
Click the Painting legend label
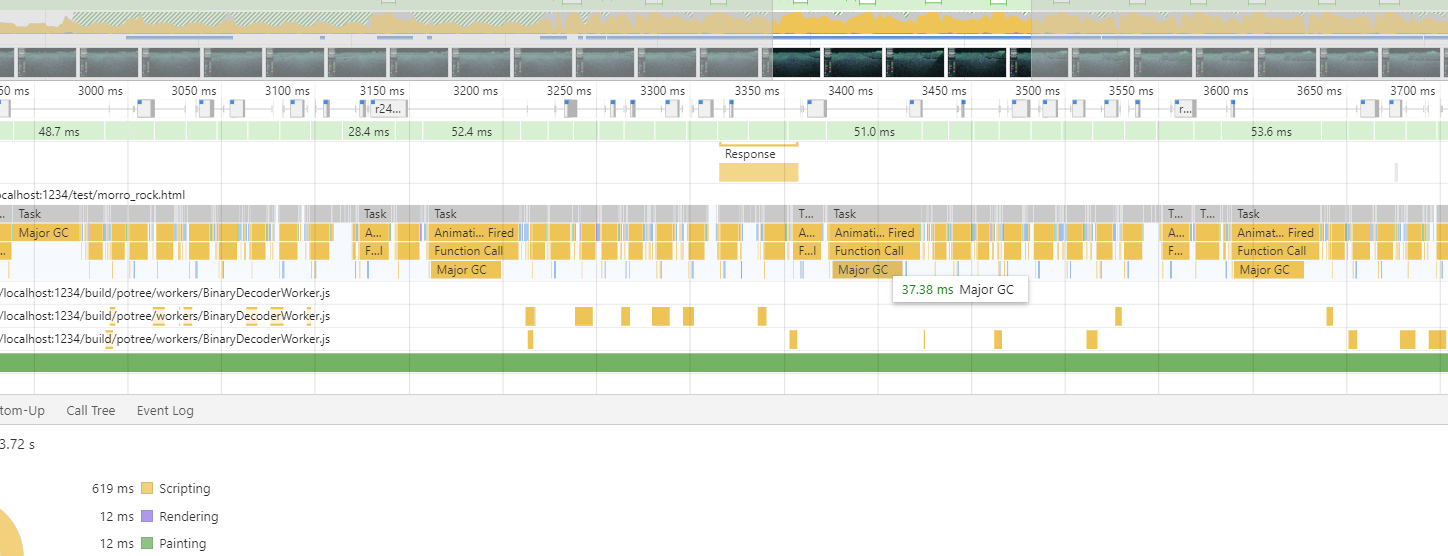point(183,544)
